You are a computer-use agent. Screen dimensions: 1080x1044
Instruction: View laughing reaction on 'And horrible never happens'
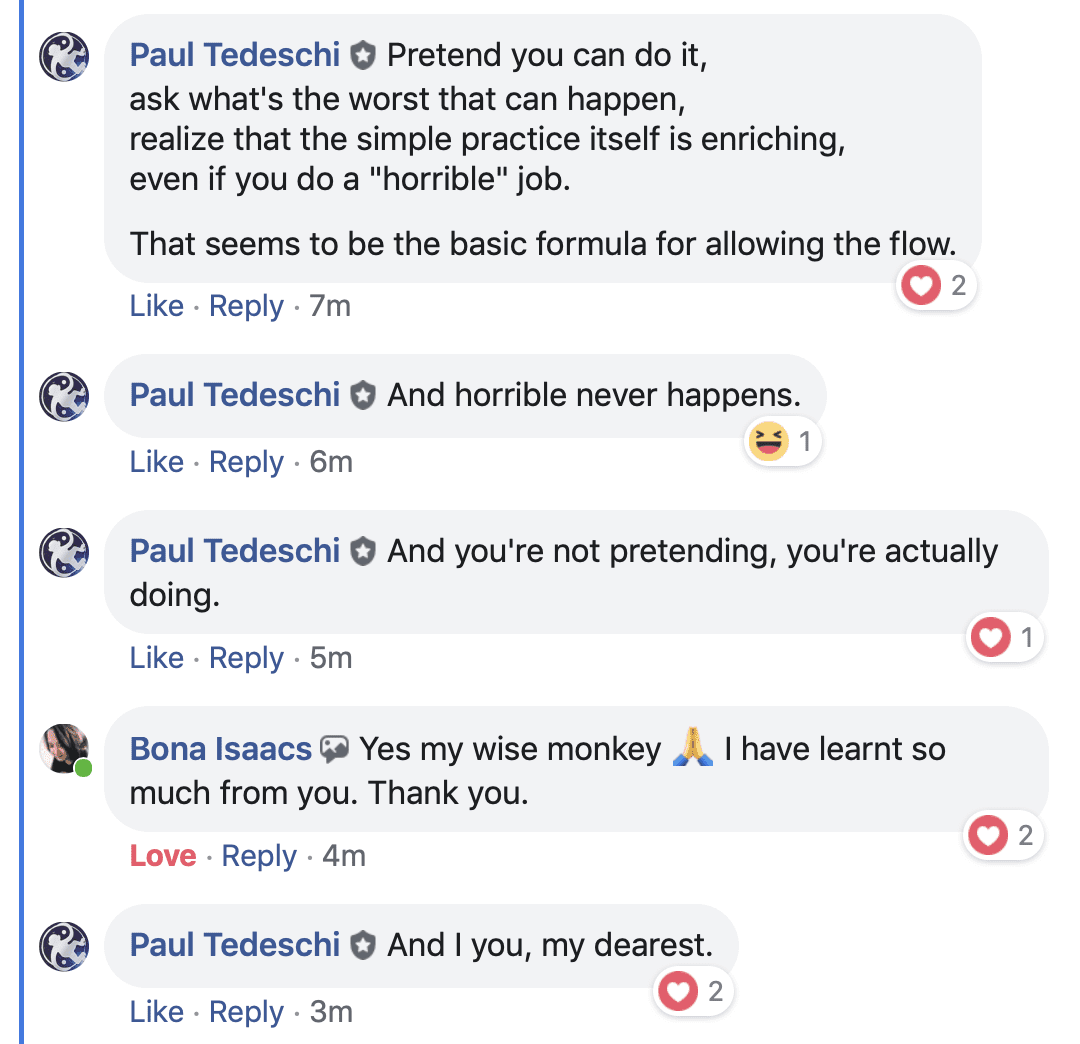[x=783, y=441]
